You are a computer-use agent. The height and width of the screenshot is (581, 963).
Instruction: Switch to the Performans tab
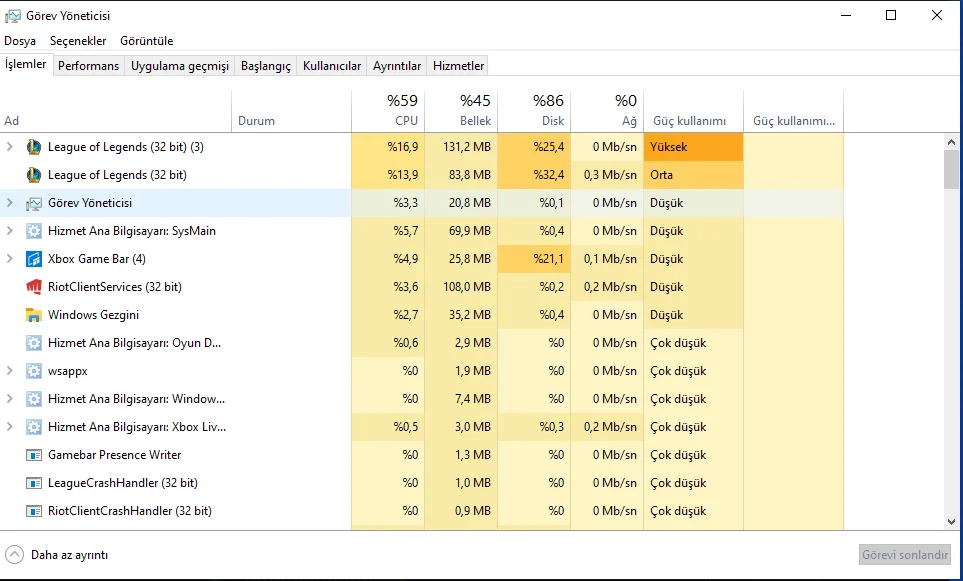[88, 66]
